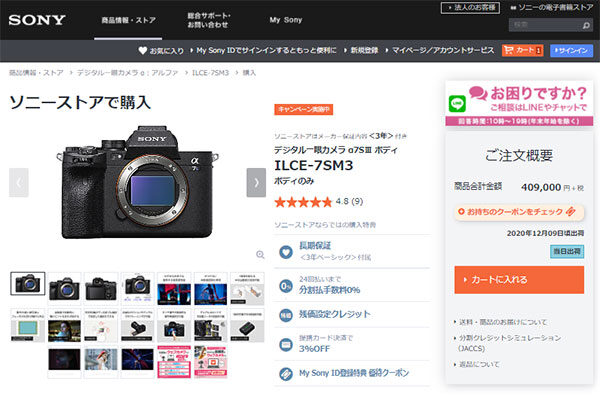Click カートに入れる button
The image size is (600, 400).
(x=519, y=280)
